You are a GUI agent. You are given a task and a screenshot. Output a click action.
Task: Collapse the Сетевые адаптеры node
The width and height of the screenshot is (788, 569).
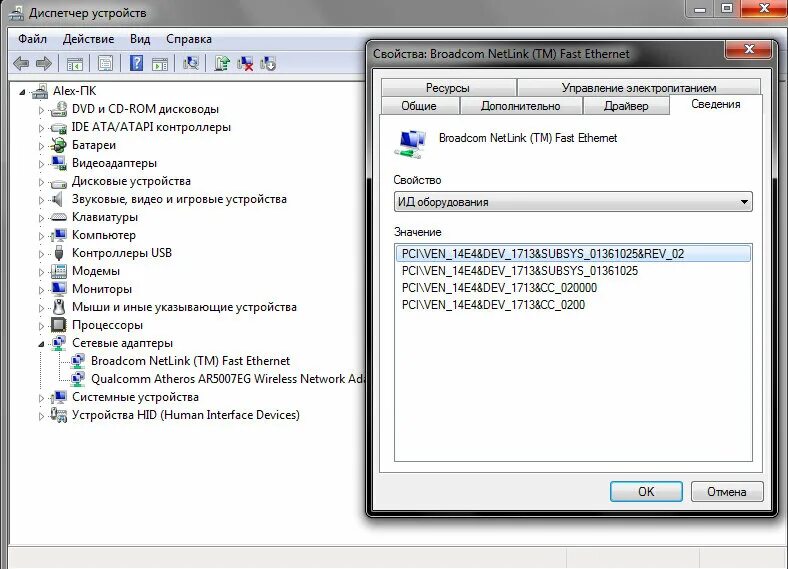click(41, 344)
